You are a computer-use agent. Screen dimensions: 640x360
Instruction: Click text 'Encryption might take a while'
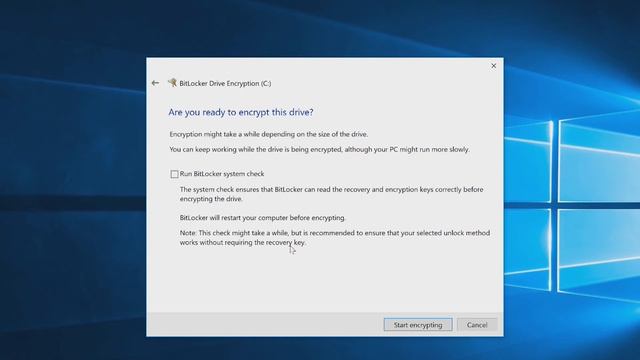point(215,134)
